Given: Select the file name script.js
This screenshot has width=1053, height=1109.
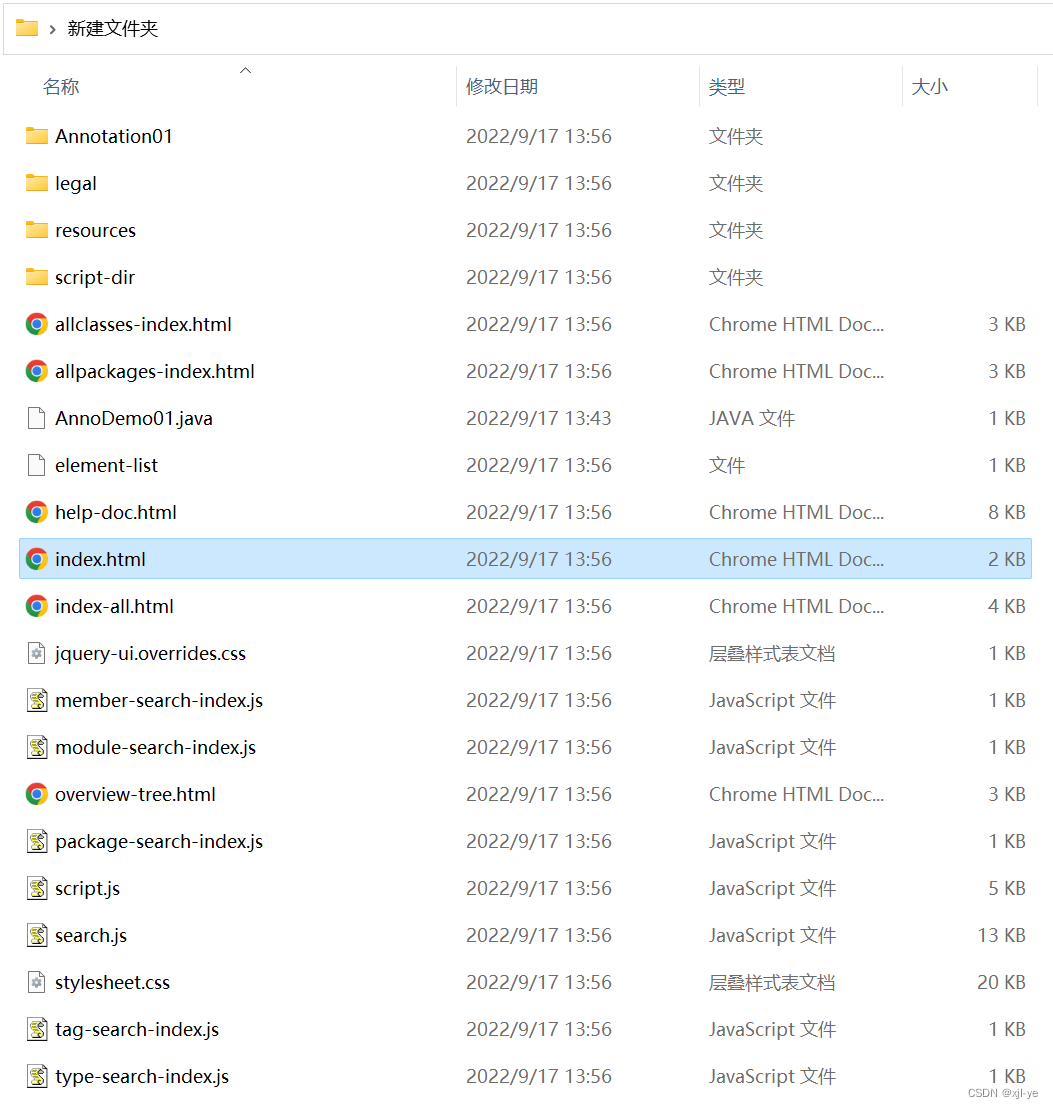Looking at the screenshot, I should 88,888.
